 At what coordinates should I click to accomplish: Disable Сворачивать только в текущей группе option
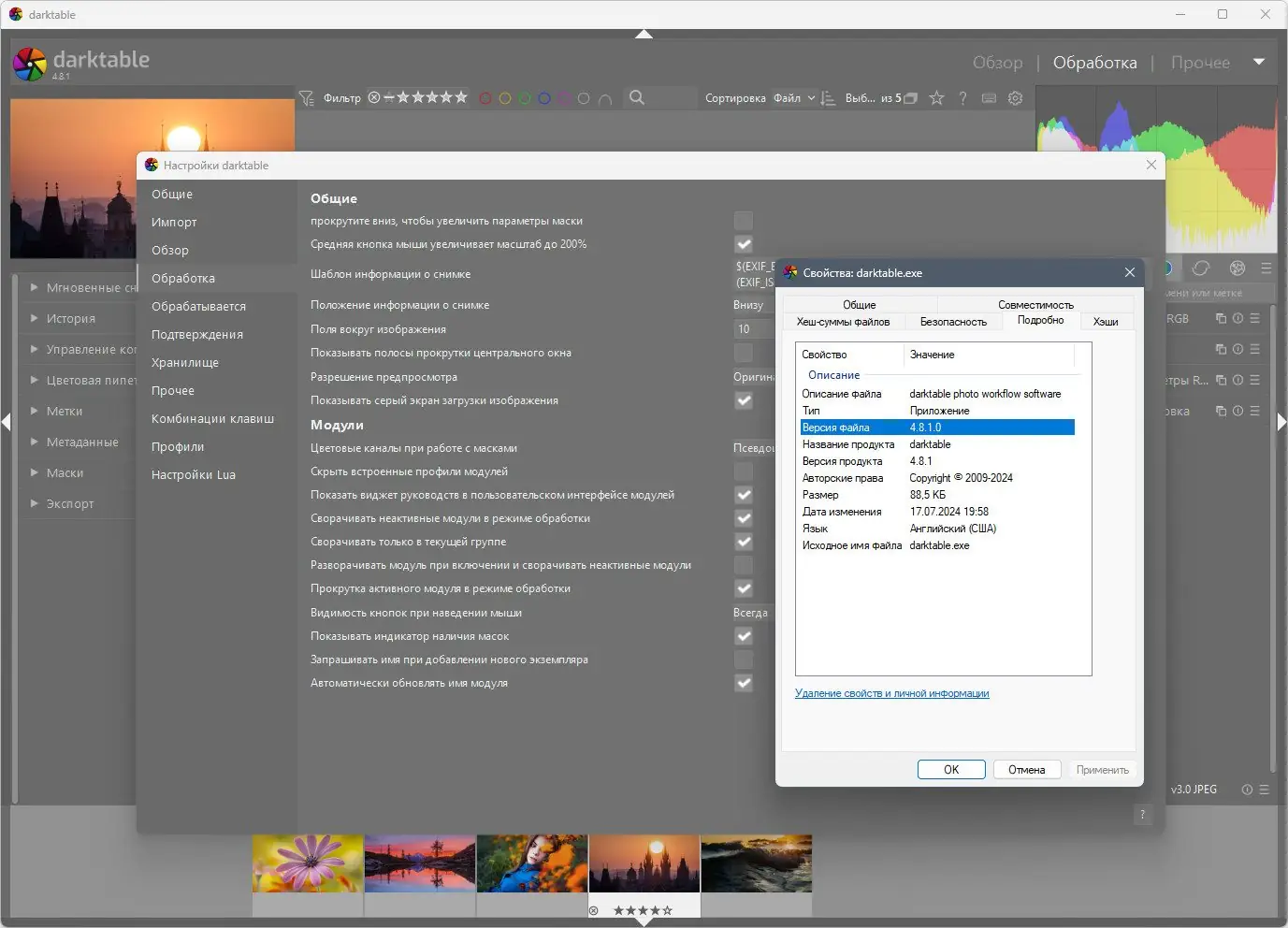tap(744, 542)
